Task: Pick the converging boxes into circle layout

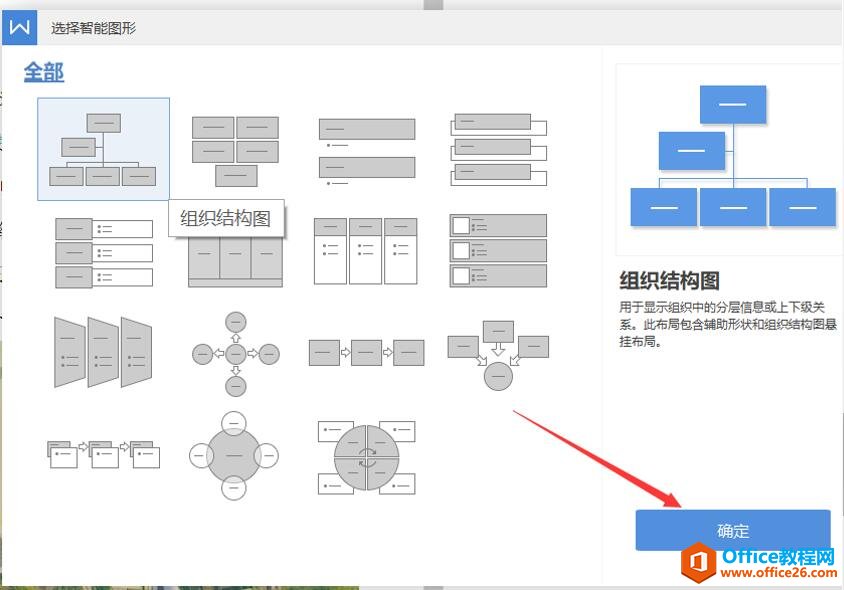Action: coord(498,355)
